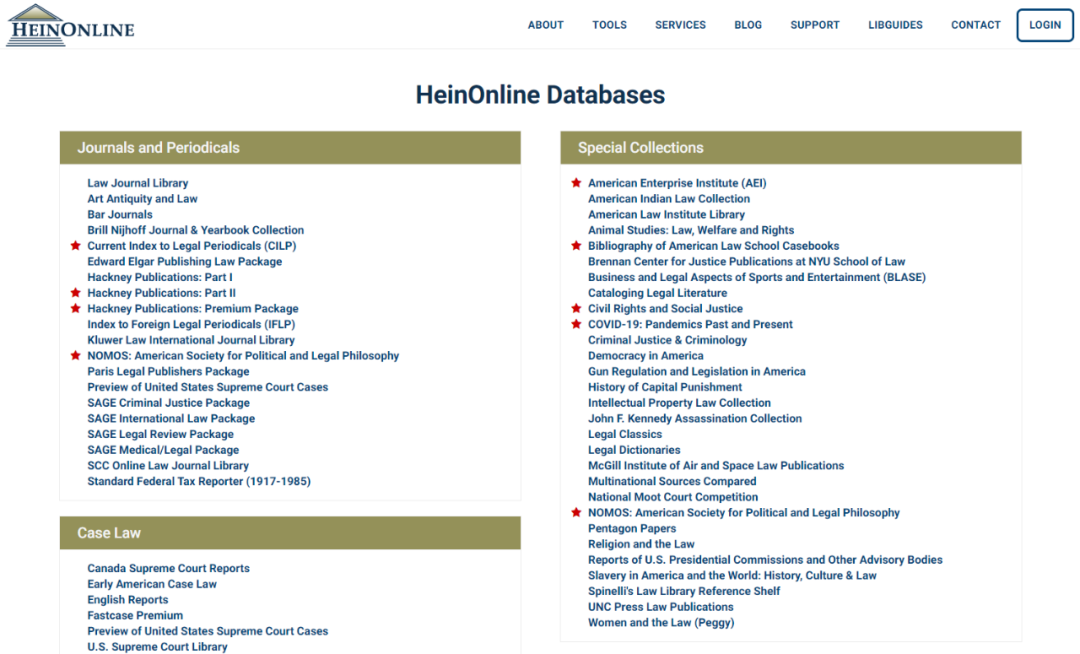Open Edward Elgar Publishing Law Package
Image resolution: width=1080 pixels, height=654 pixels.
click(x=185, y=262)
